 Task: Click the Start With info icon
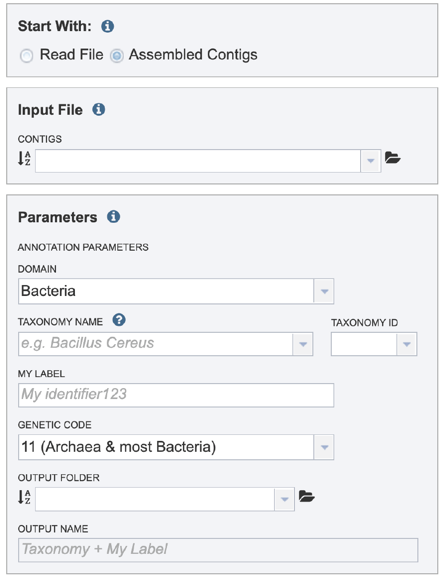107,26
